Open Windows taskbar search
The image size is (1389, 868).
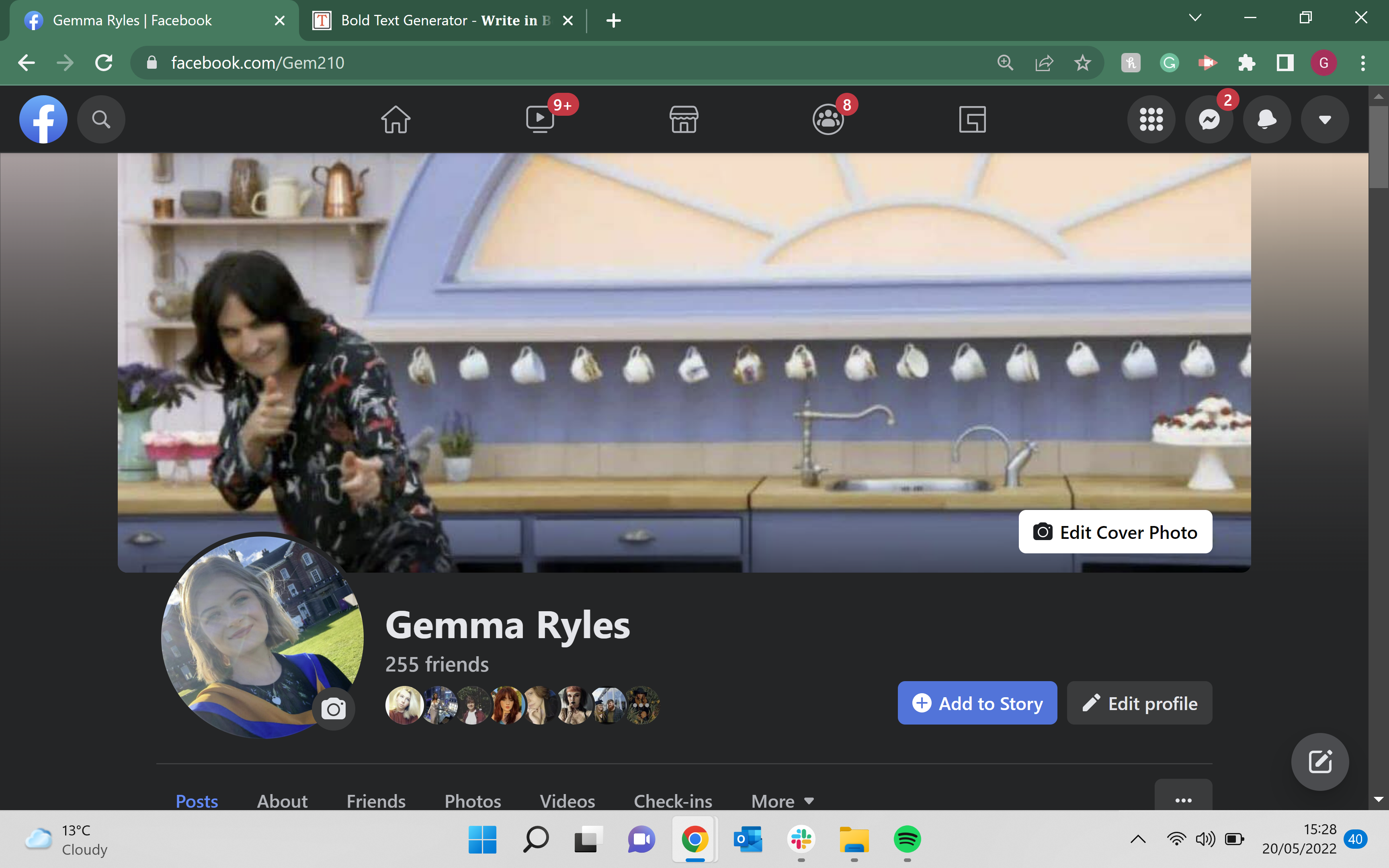535,840
